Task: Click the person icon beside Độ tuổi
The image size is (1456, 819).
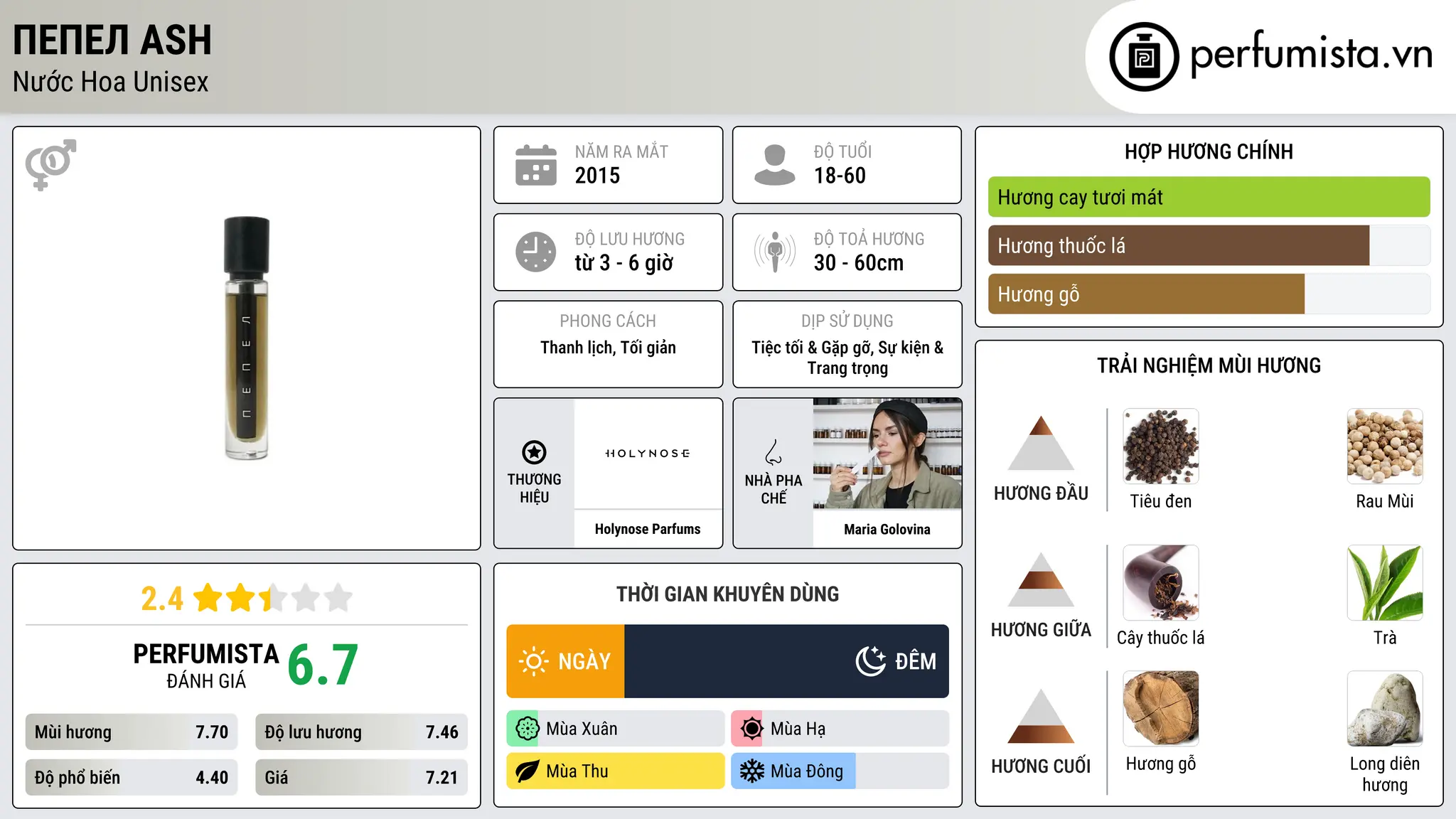Action: [x=775, y=165]
